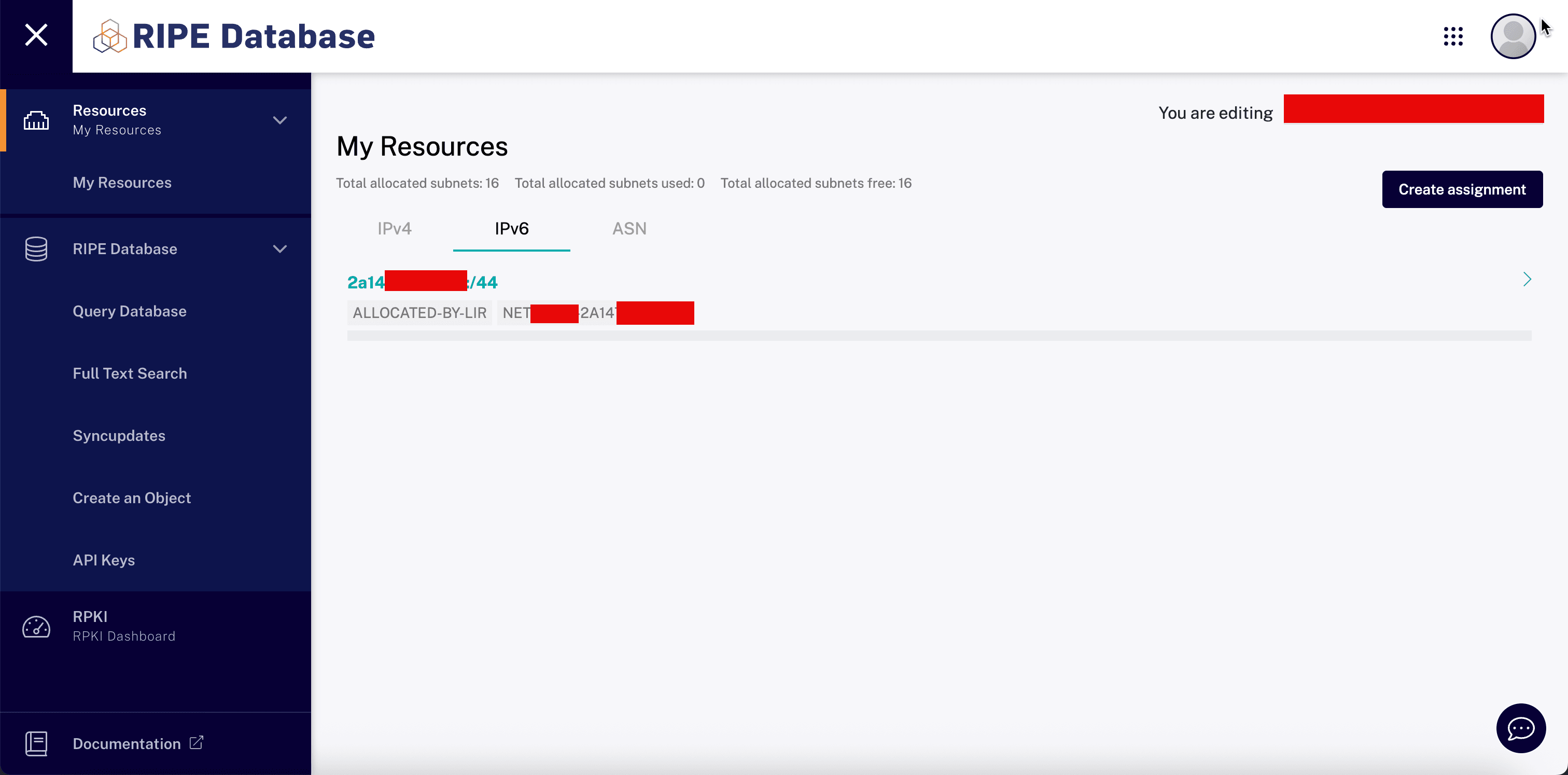Click the Create assignment button
The image size is (1568, 775).
[x=1462, y=189]
